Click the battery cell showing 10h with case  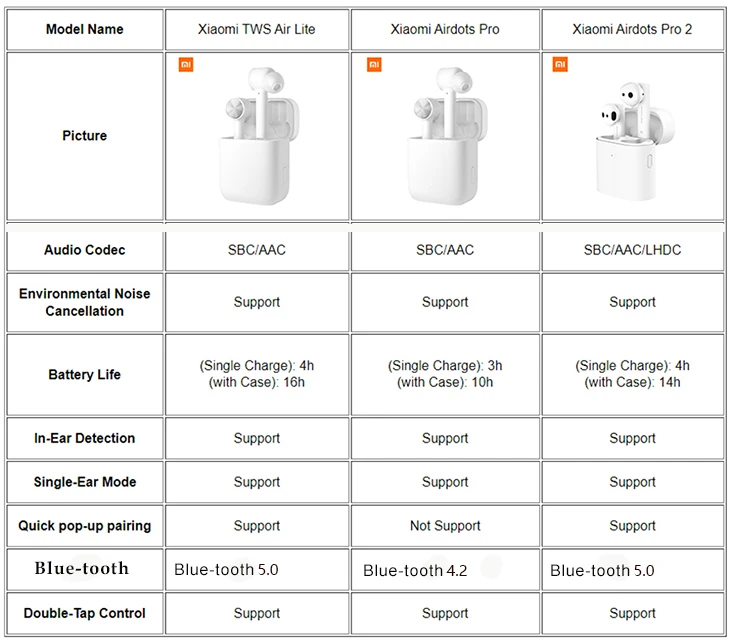445,374
